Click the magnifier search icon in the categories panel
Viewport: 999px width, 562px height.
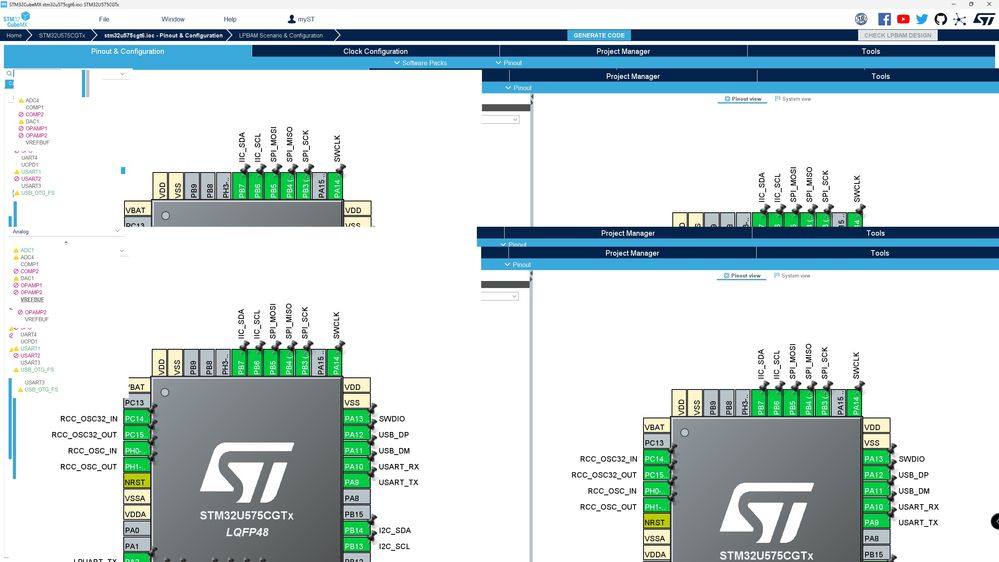point(9,74)
